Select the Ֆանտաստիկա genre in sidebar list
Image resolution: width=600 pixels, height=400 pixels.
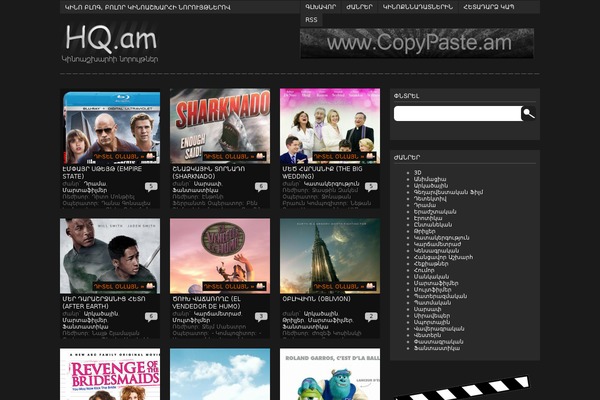pyautogui.click(x=437, y=348)
